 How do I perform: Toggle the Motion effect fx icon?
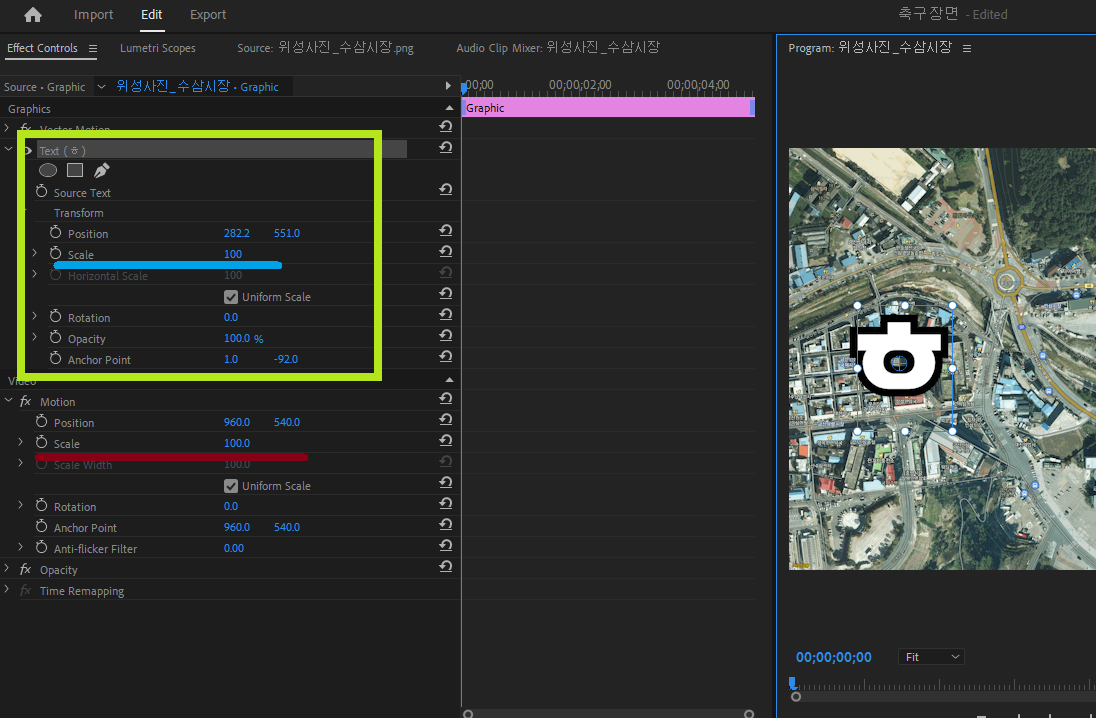(x=25, y=401)
